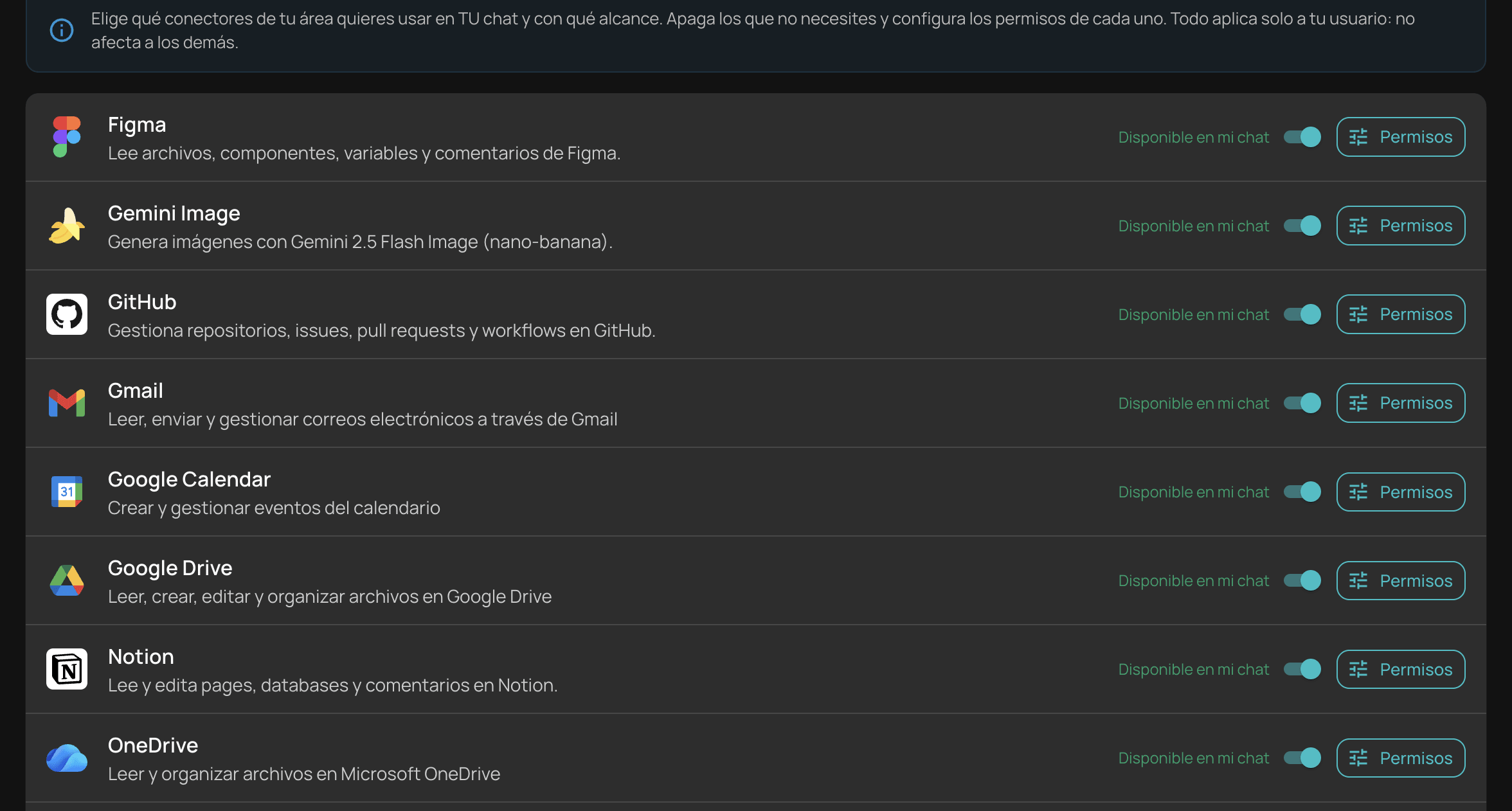Open the Permisos label for GitHub
The width and height of the screenshot is (1512, 811).
tap(1416, 314)
